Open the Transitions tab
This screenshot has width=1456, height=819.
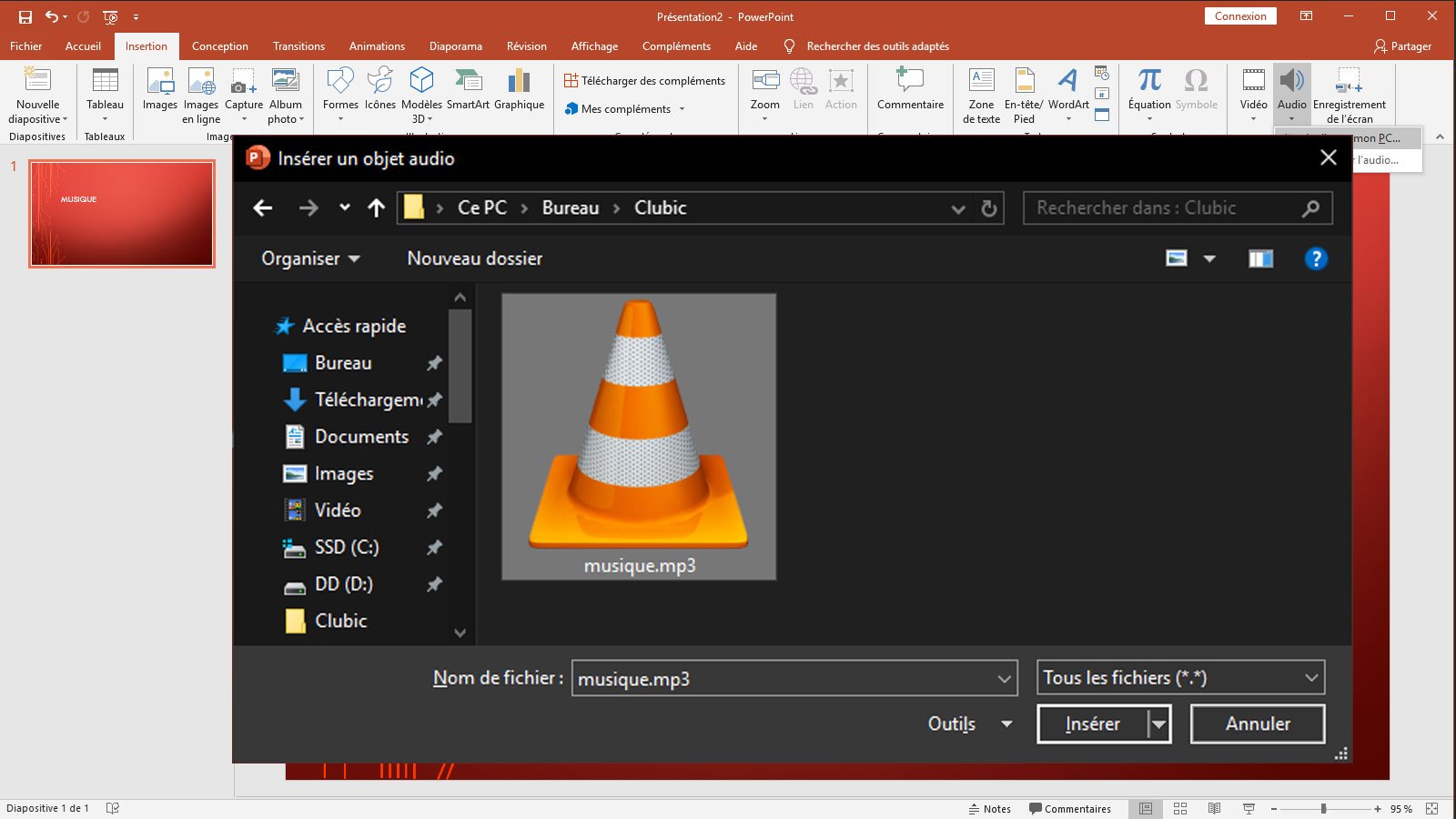pos(298,46)
